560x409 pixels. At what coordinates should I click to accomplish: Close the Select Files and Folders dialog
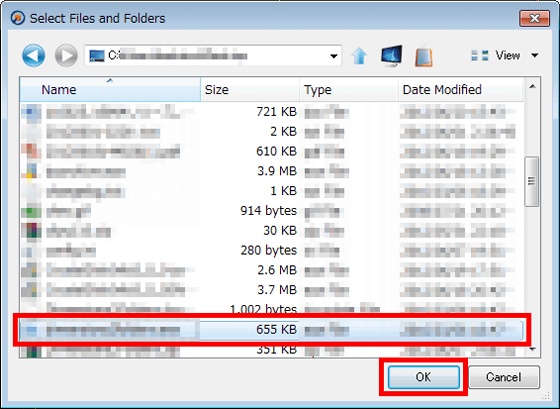(x=534, y=18)
